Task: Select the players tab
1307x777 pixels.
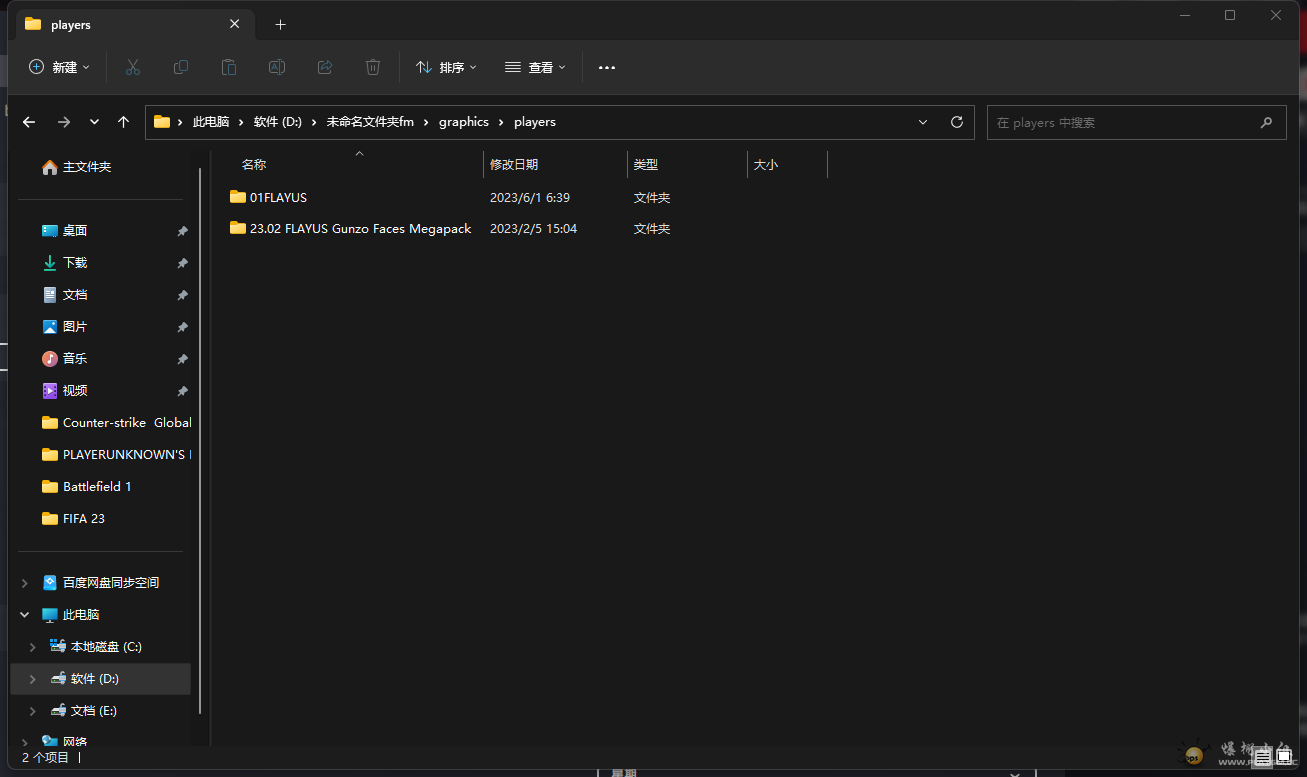Action: point(133,24)
